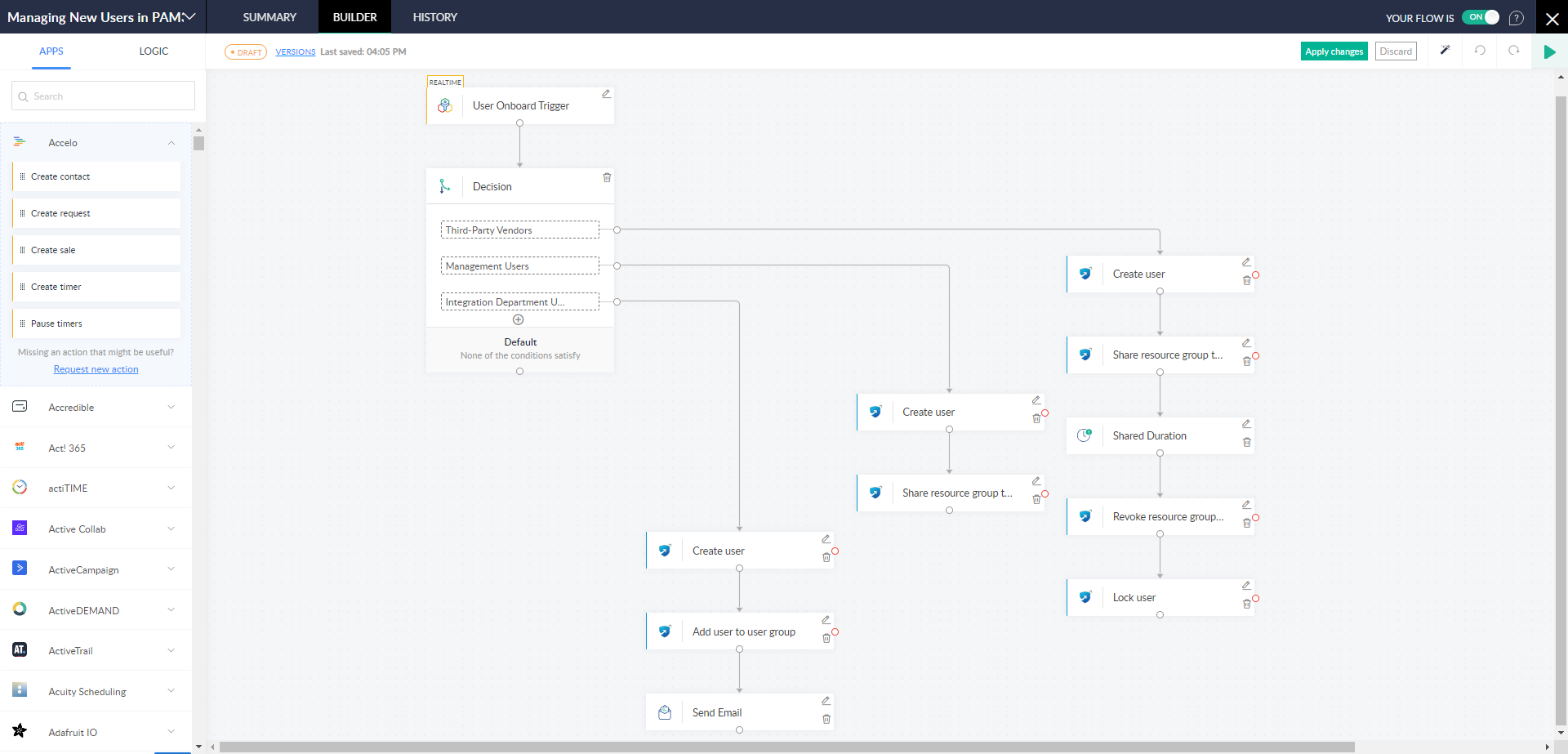
Task: Expand the ActiveCampaign app section
Action: pyautogui.click(x=171, y=569)
